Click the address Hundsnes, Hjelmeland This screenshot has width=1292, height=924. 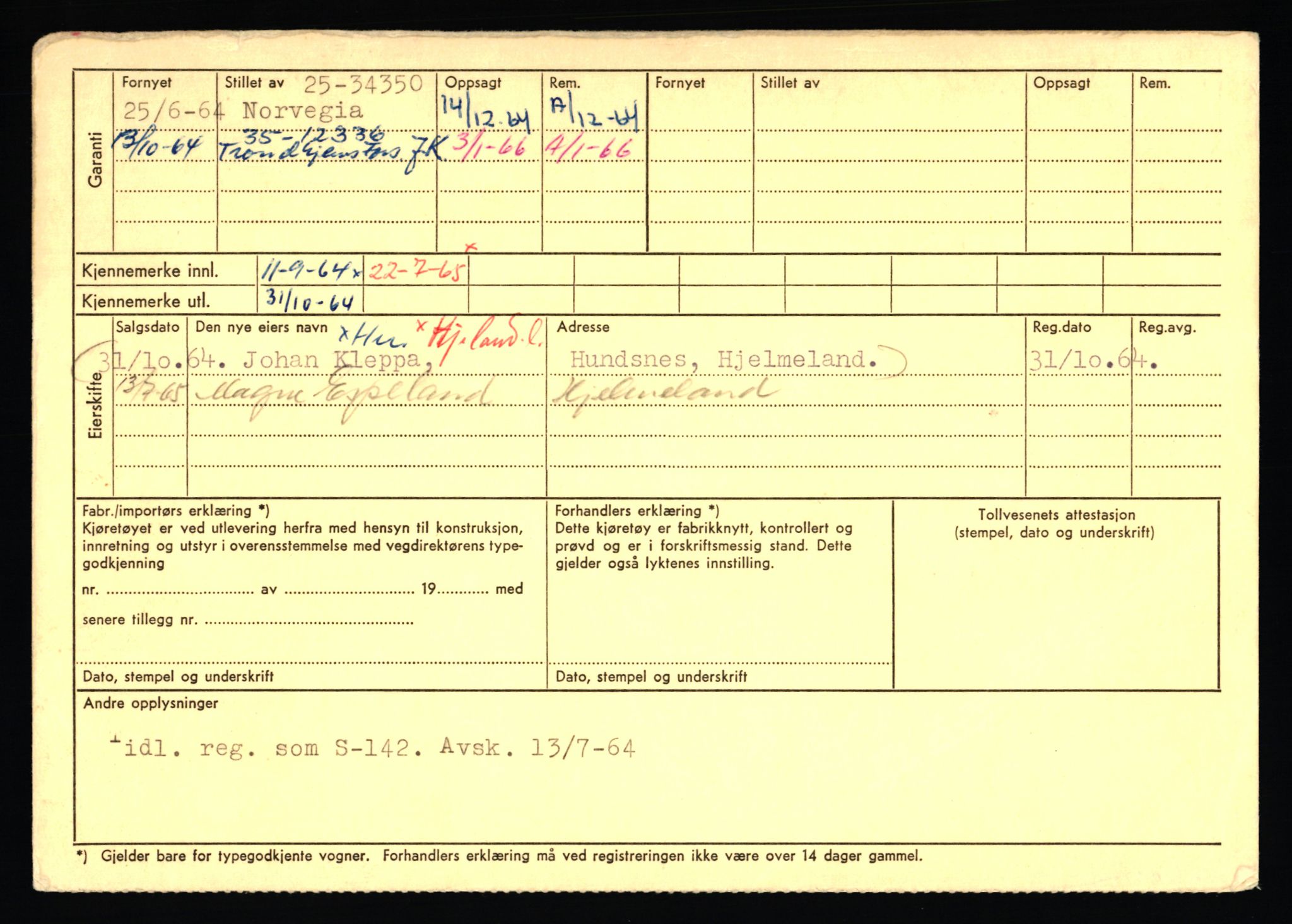(724, 360)
